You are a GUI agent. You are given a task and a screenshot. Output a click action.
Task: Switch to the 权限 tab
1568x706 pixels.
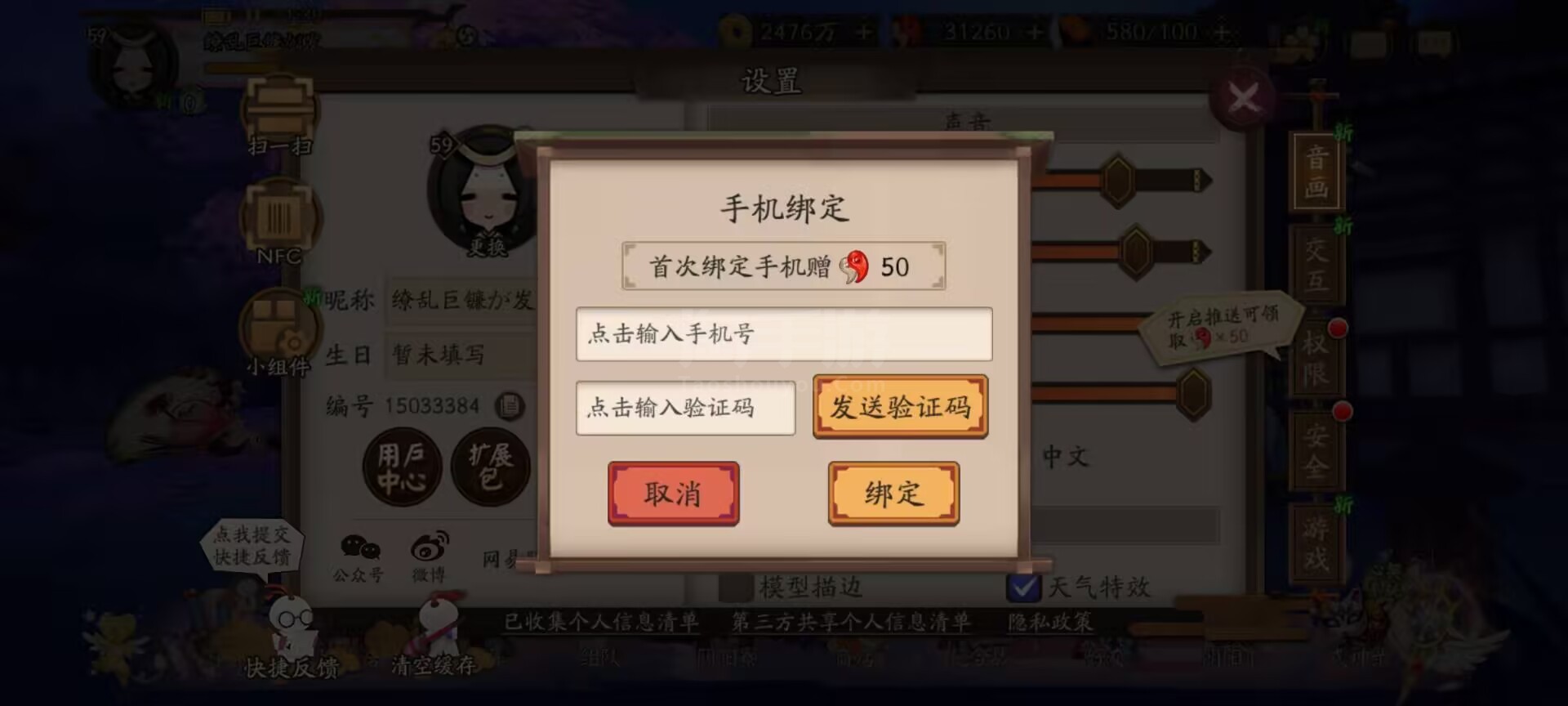point(1316,358)
